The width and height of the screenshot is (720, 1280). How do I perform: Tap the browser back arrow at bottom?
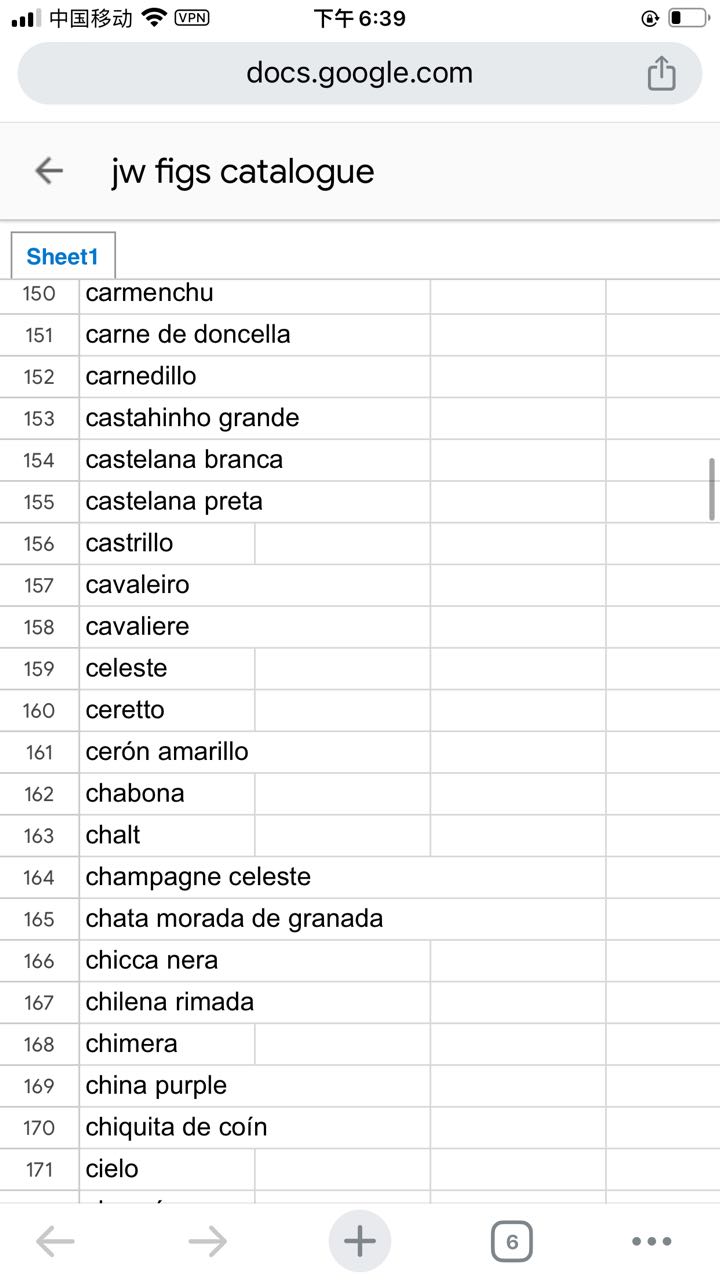(x=55, y=1242)
